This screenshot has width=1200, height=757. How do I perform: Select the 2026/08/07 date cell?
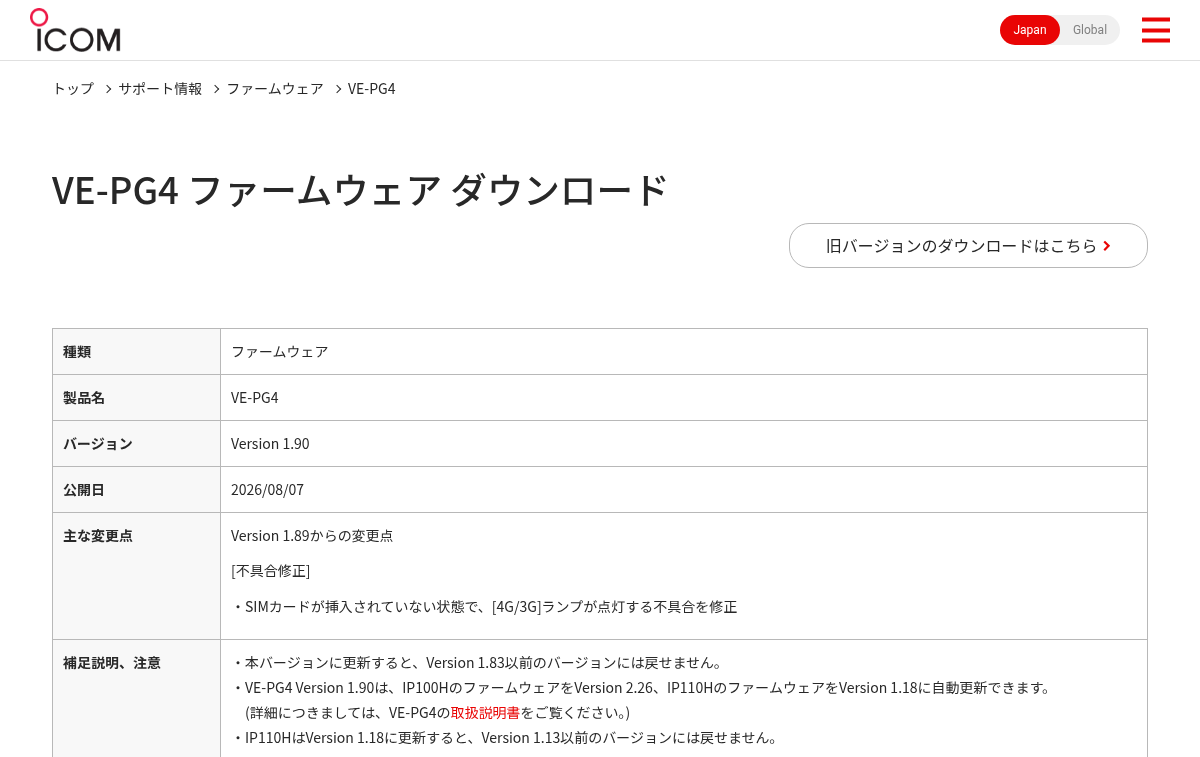[684, 490]
